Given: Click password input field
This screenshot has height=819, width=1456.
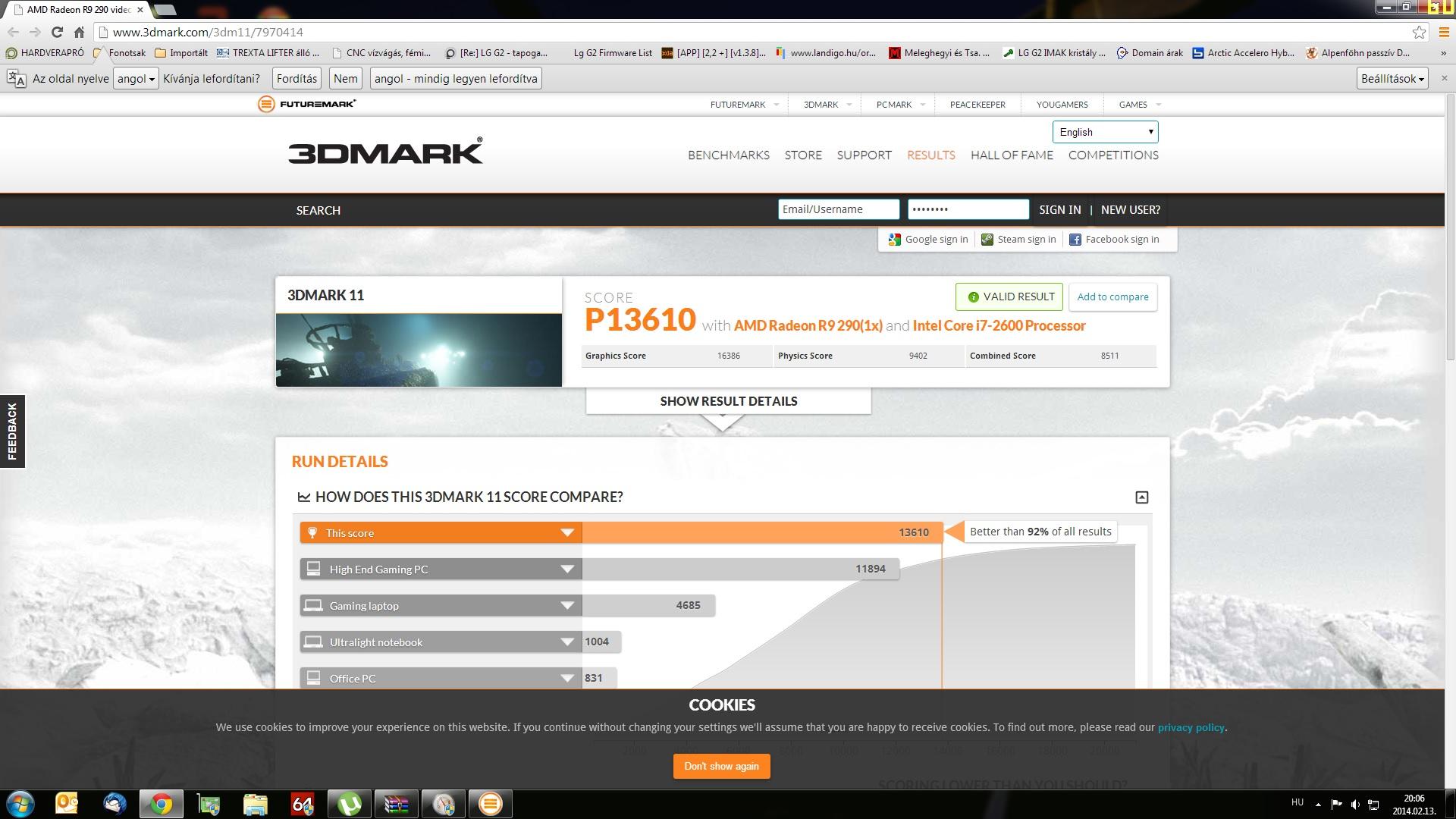Looking at the screenshot, I should (968, 209).
